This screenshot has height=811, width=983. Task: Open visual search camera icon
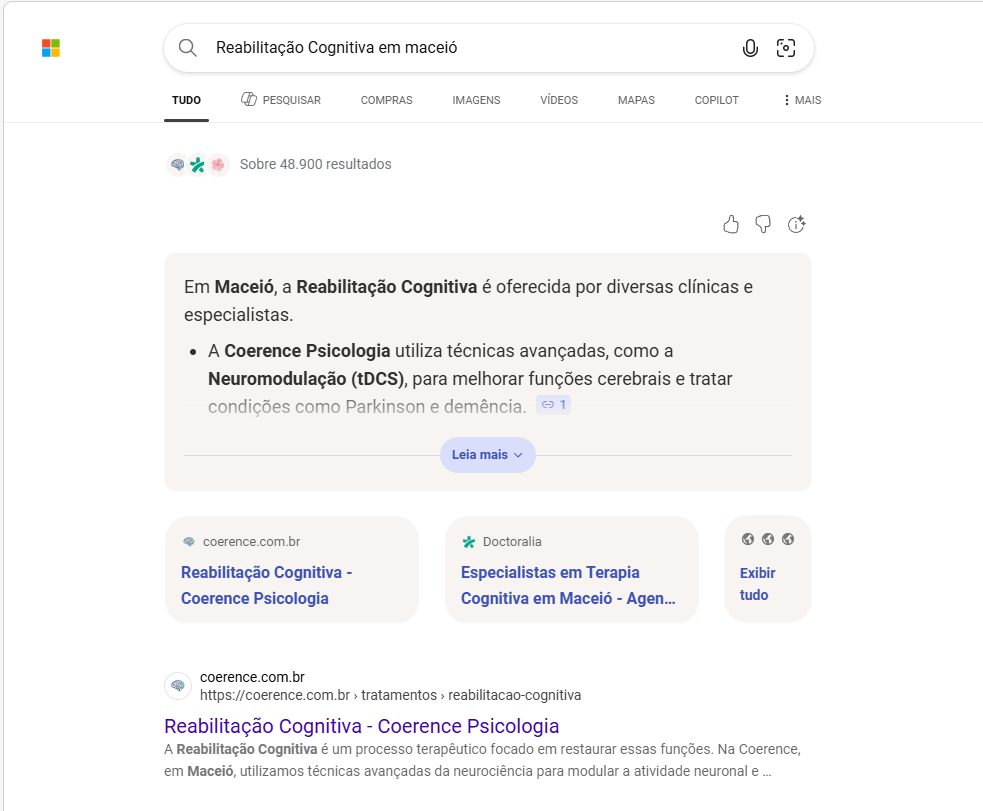786,48
